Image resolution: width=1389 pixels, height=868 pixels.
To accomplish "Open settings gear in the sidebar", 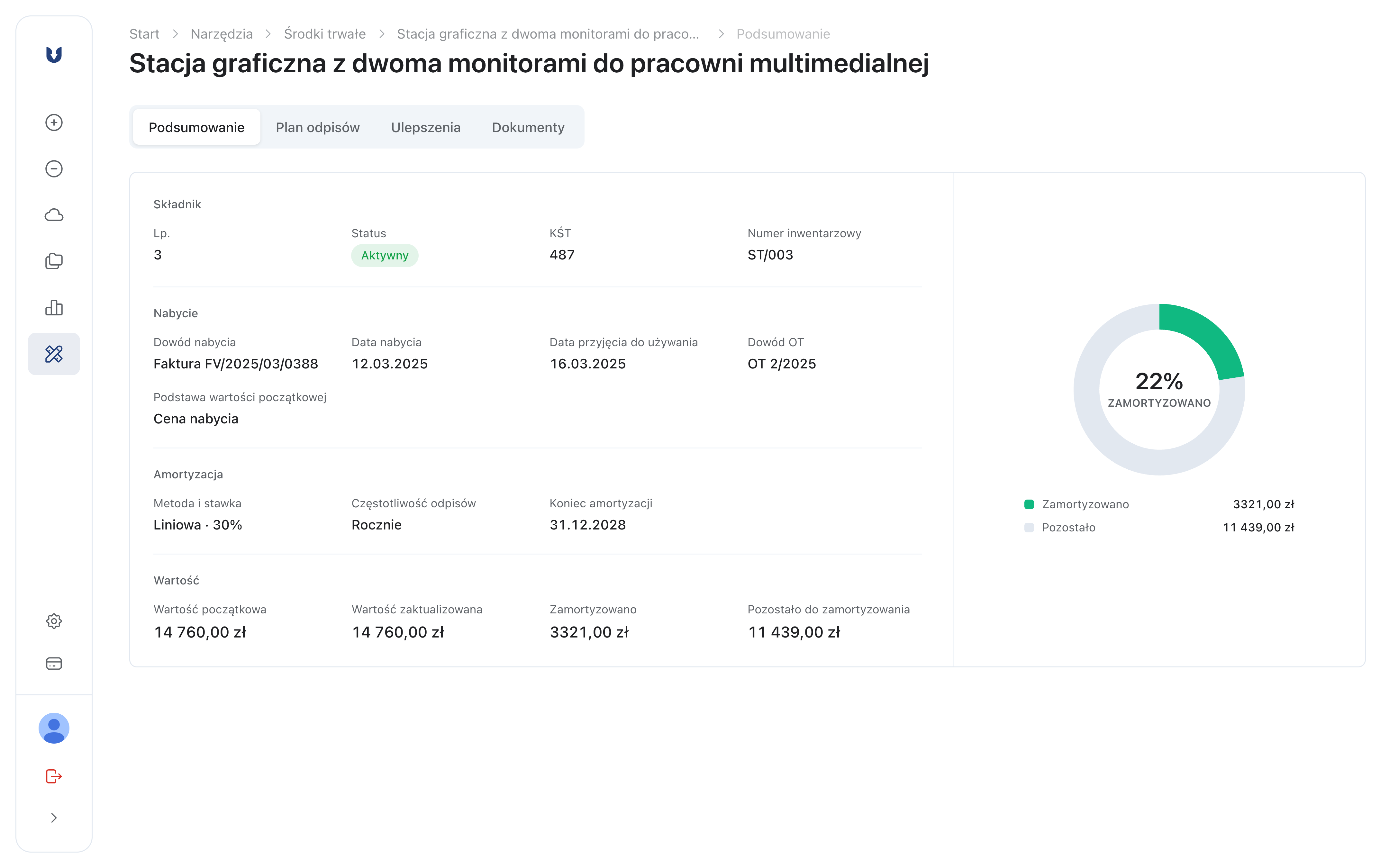I will click(54, 621).
